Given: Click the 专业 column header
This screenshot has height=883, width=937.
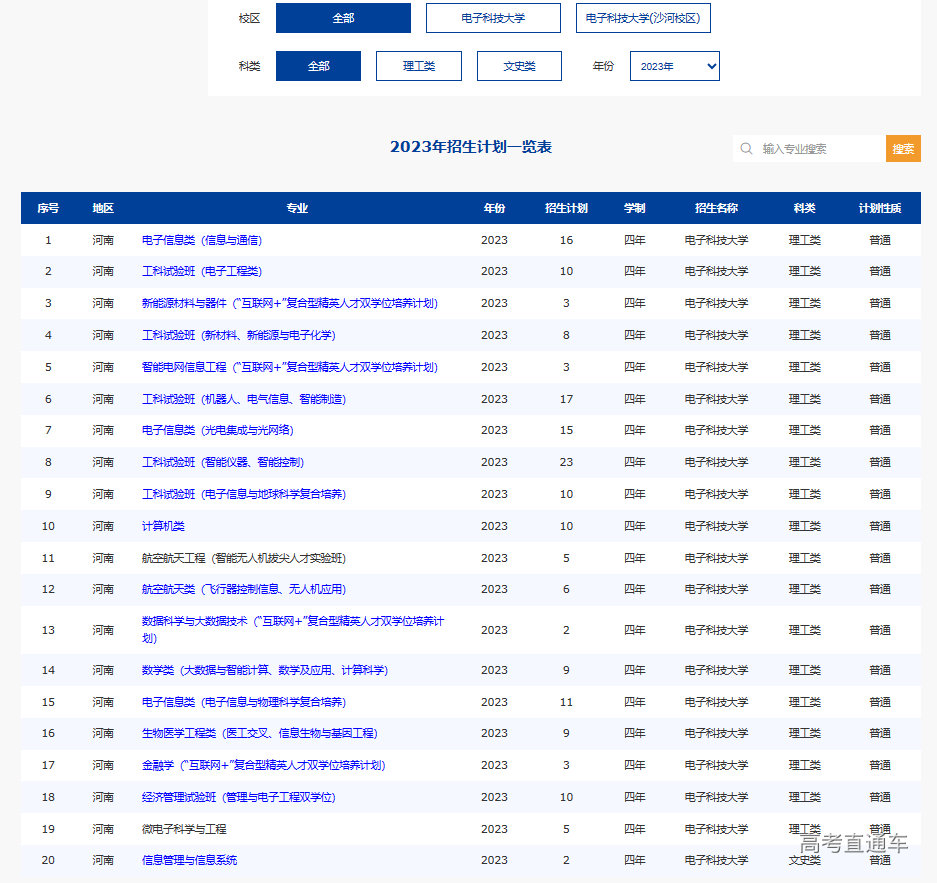Looking at the screenshot, I should click(297, 208).
